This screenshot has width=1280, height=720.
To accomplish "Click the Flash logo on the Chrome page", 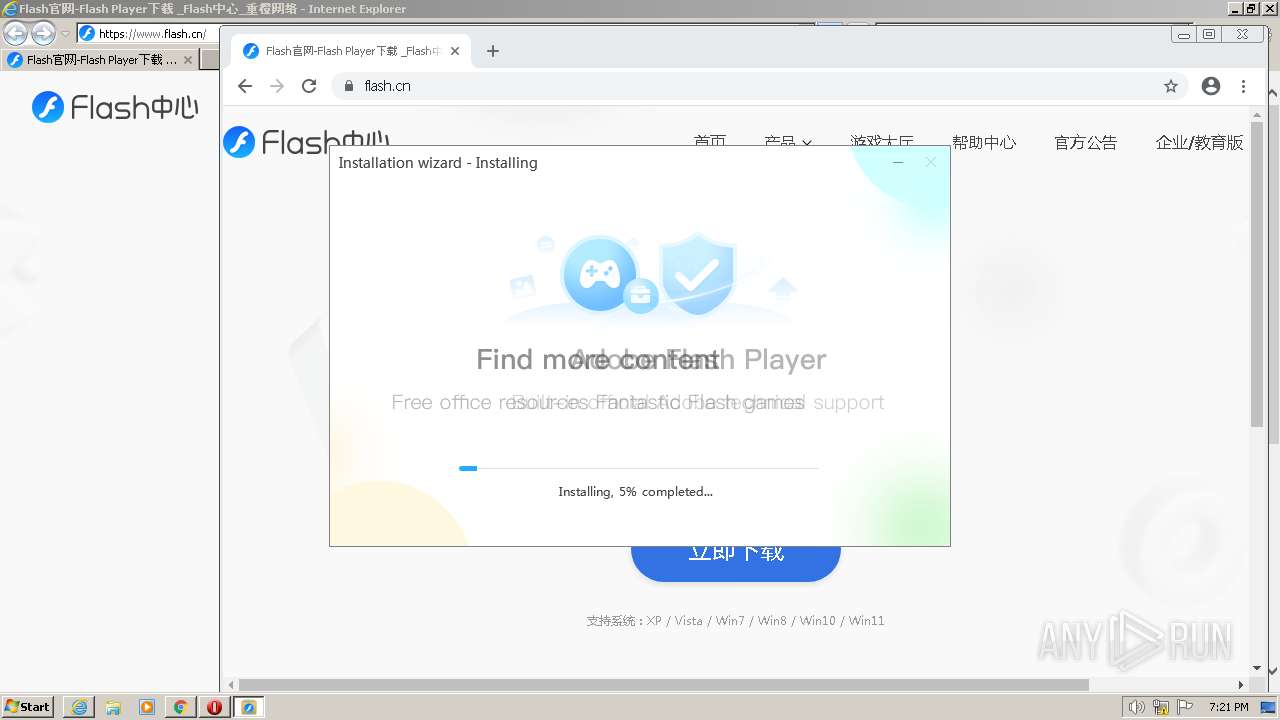I will tap(306, 142).
